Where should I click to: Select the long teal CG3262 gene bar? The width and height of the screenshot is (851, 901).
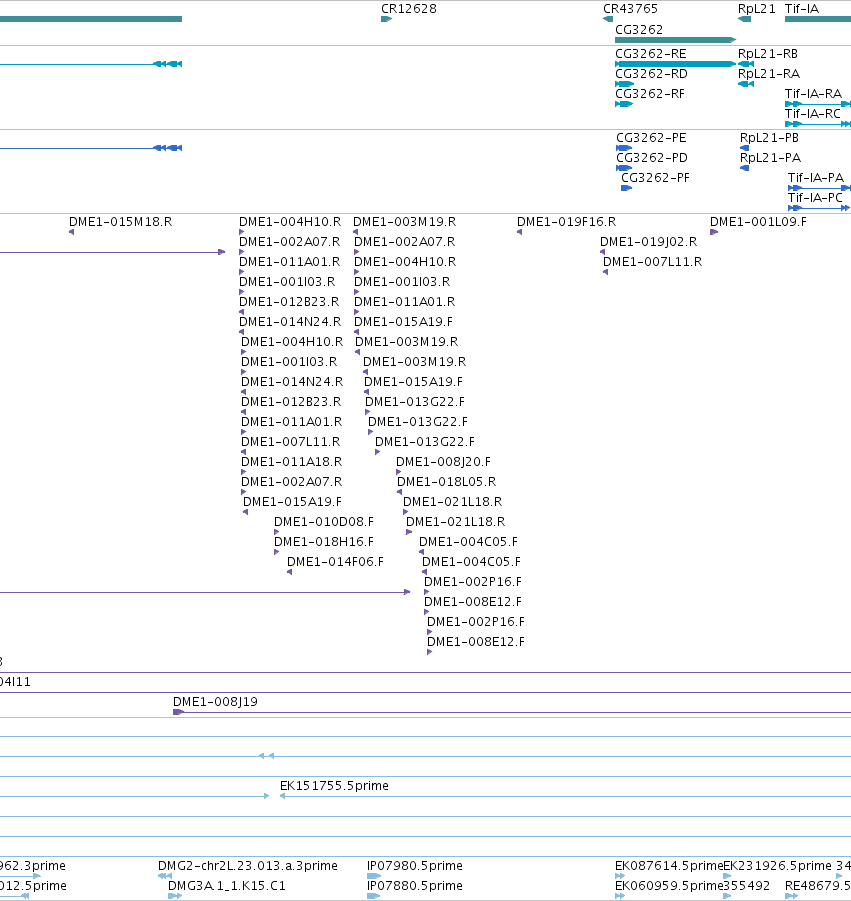[x=675, y=40]
